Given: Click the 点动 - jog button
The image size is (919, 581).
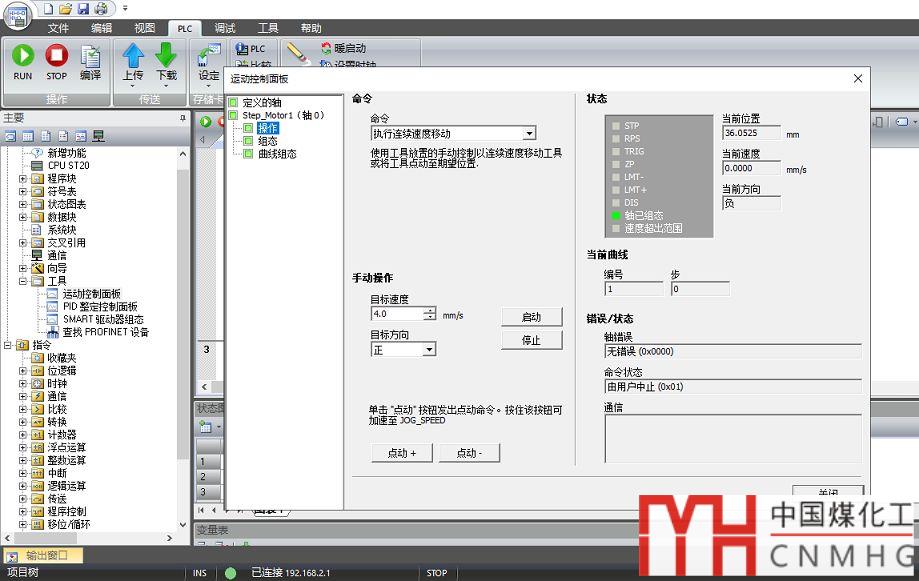Looking at the screenshot, I should click(469, 453).
